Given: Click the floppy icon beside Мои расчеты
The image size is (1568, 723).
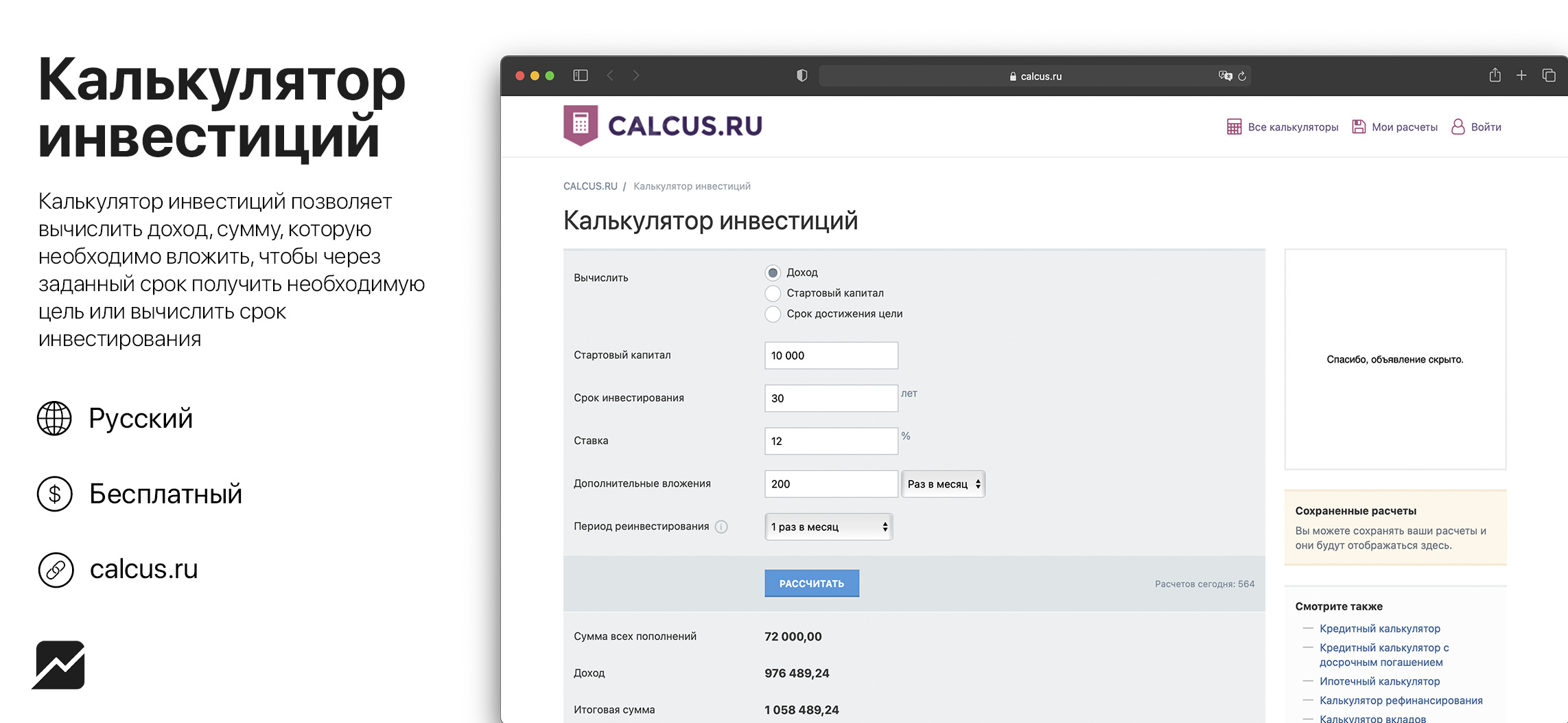Looking at the screenshot, I should [x=1358, y=127].
